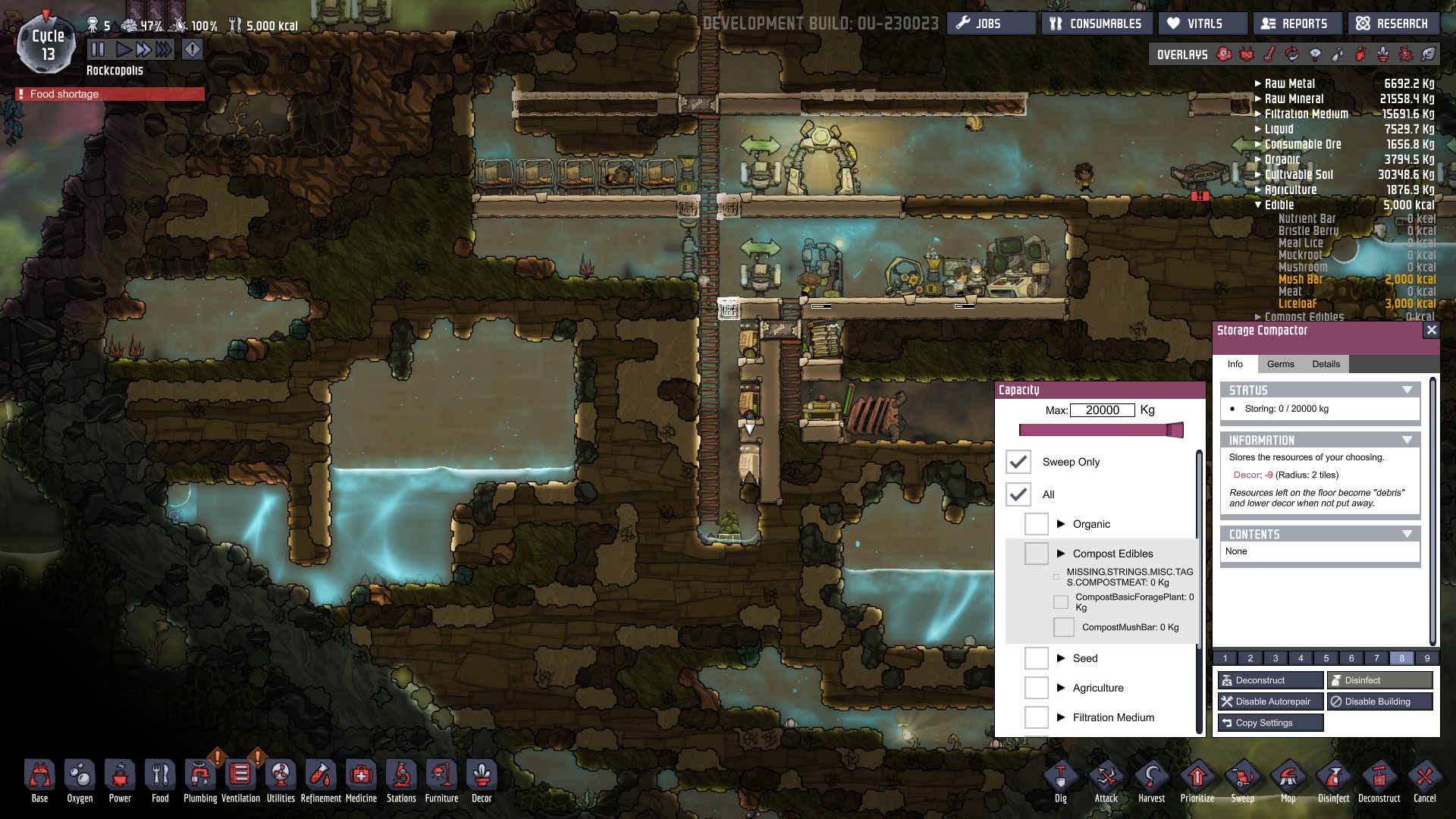
Task: Click the Copy Settings button
Action: [x=1270, y=723]
